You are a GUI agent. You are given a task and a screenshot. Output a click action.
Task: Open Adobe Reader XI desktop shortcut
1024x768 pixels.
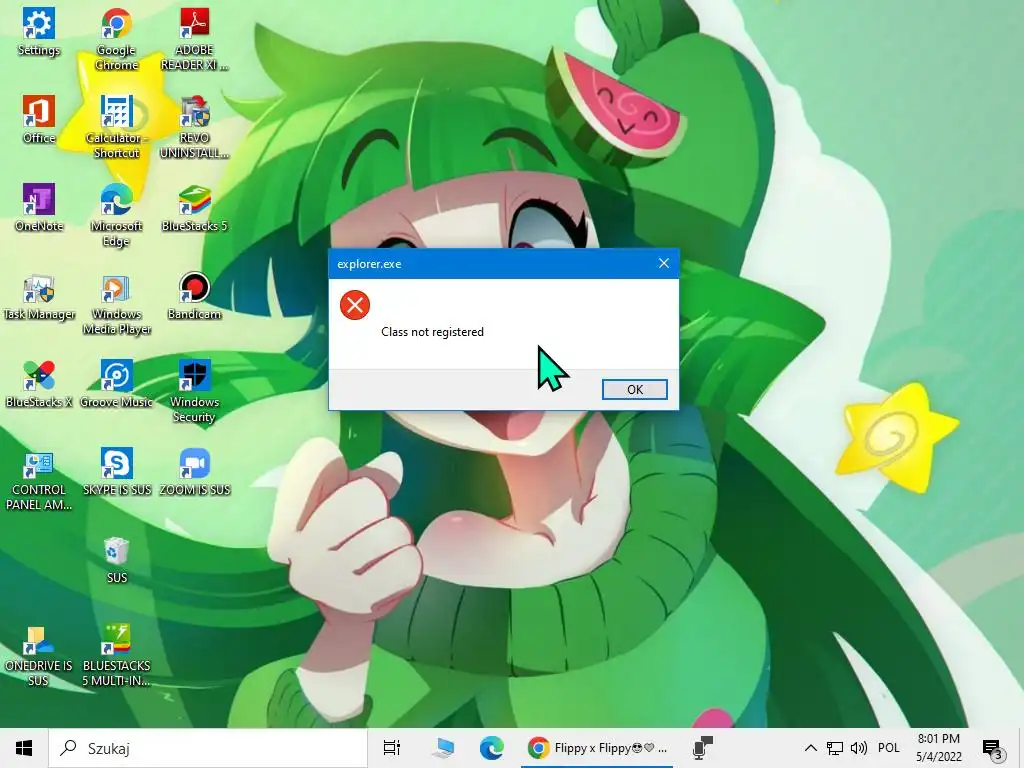(194, 39)
